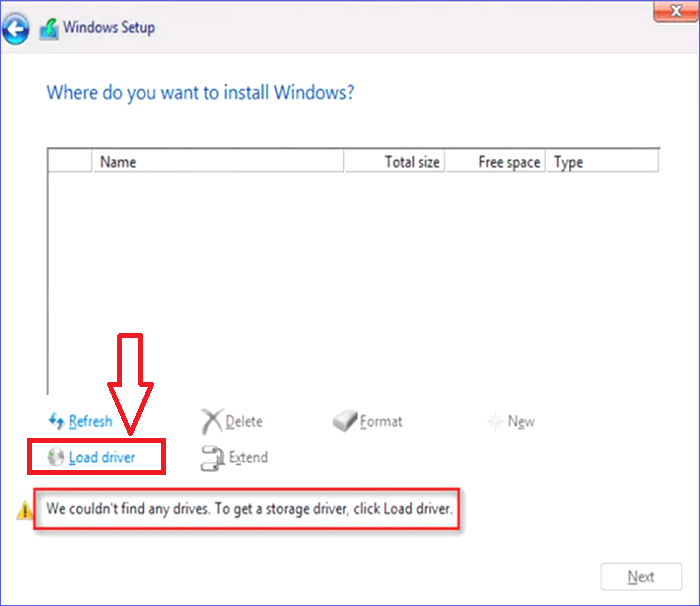Viewport: 700px width, 606px height.
Task: Go back using the blue arrow button
Action: click(x=16, y=29)
